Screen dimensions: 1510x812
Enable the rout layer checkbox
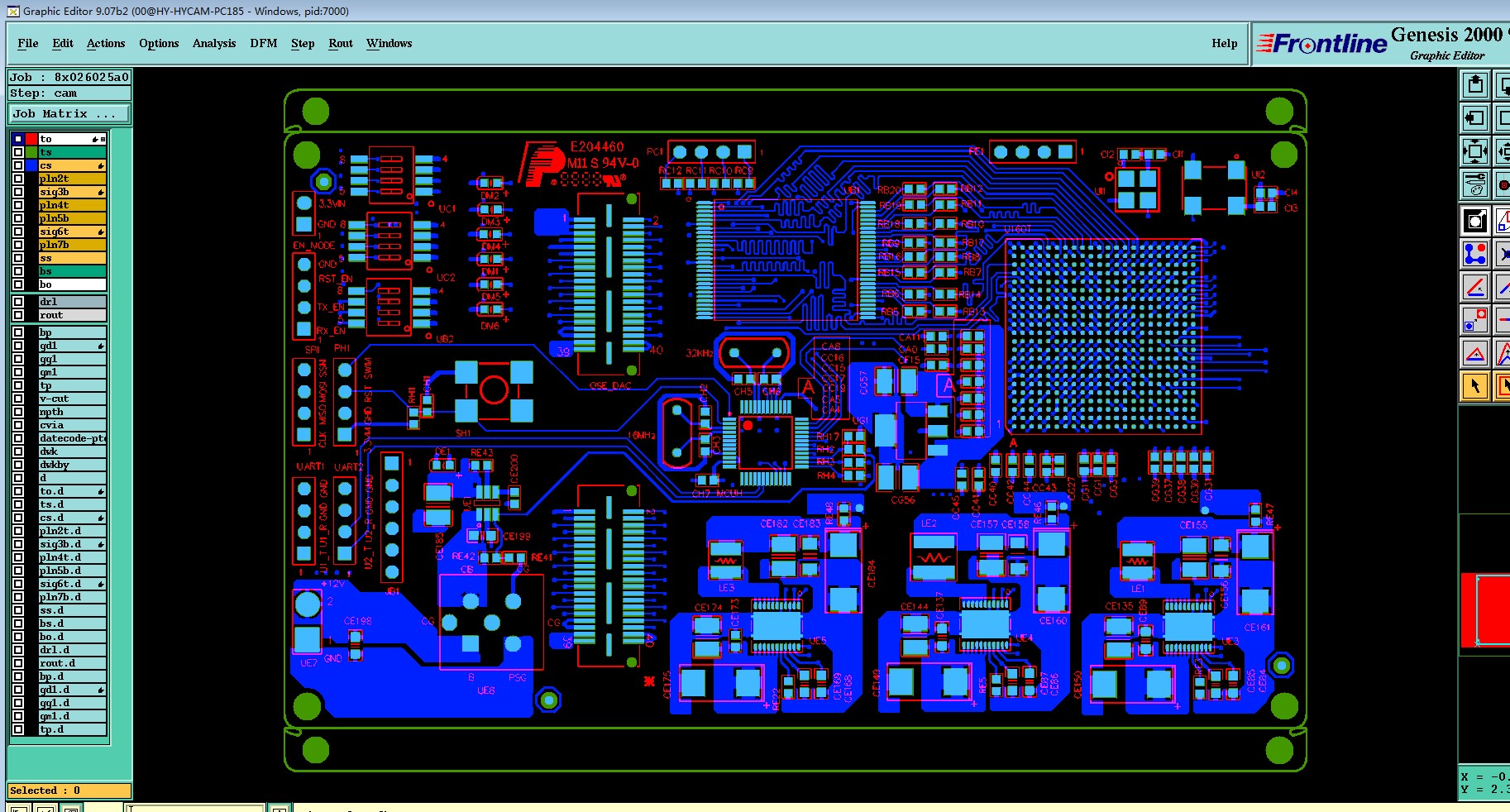click(x=18, y=315)
